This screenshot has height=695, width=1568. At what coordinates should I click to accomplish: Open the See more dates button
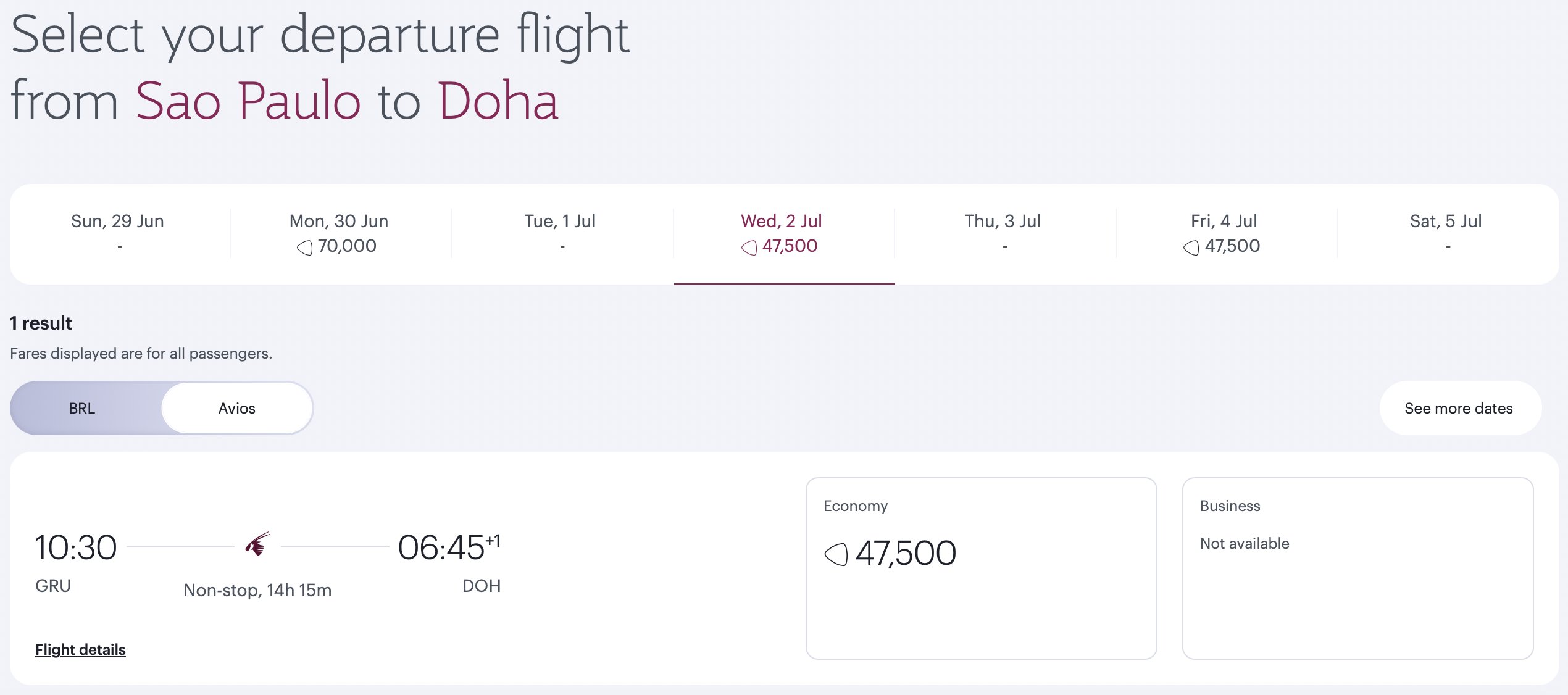pos(1460,408)
